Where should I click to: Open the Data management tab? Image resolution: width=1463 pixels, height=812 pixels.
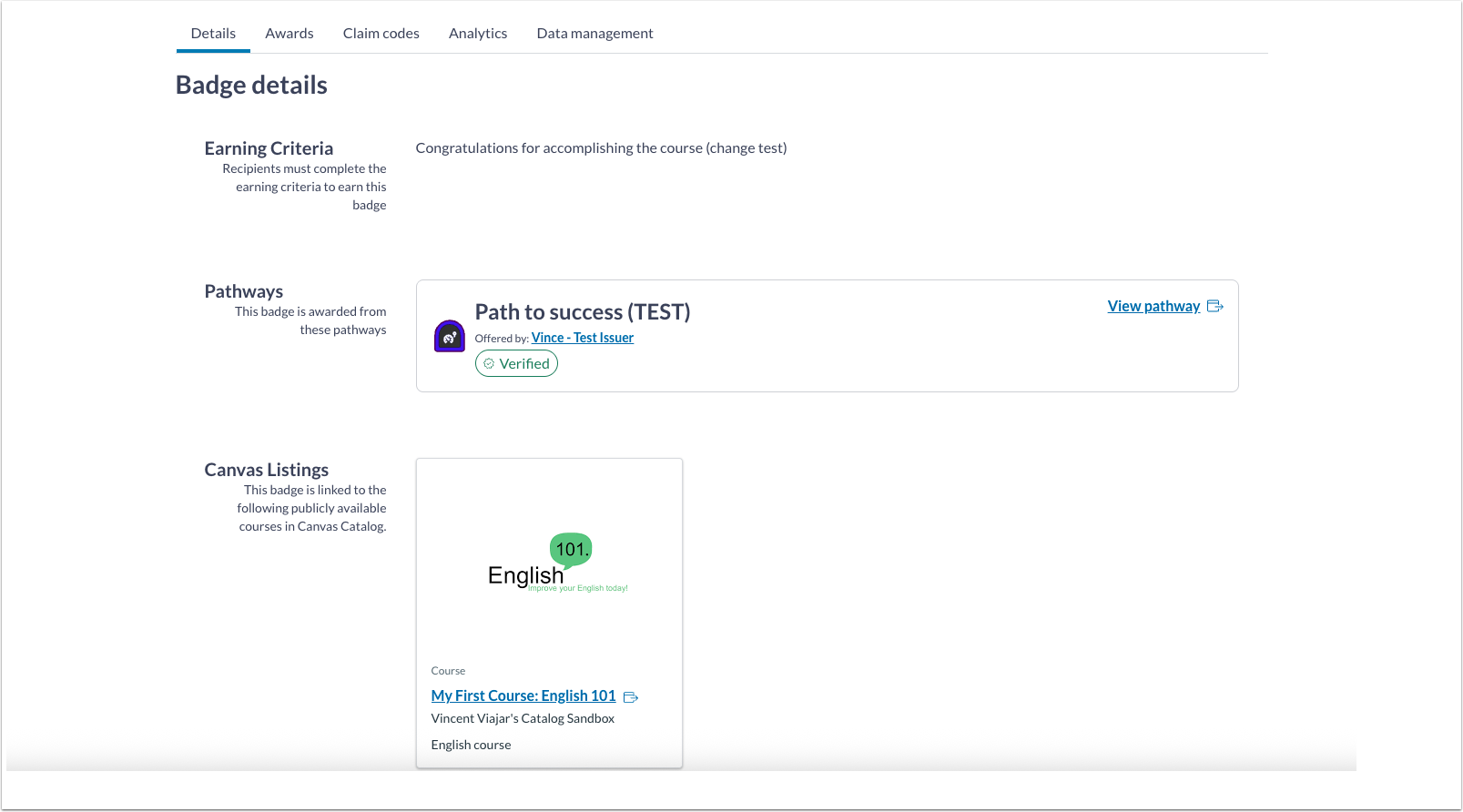point(594,34)
